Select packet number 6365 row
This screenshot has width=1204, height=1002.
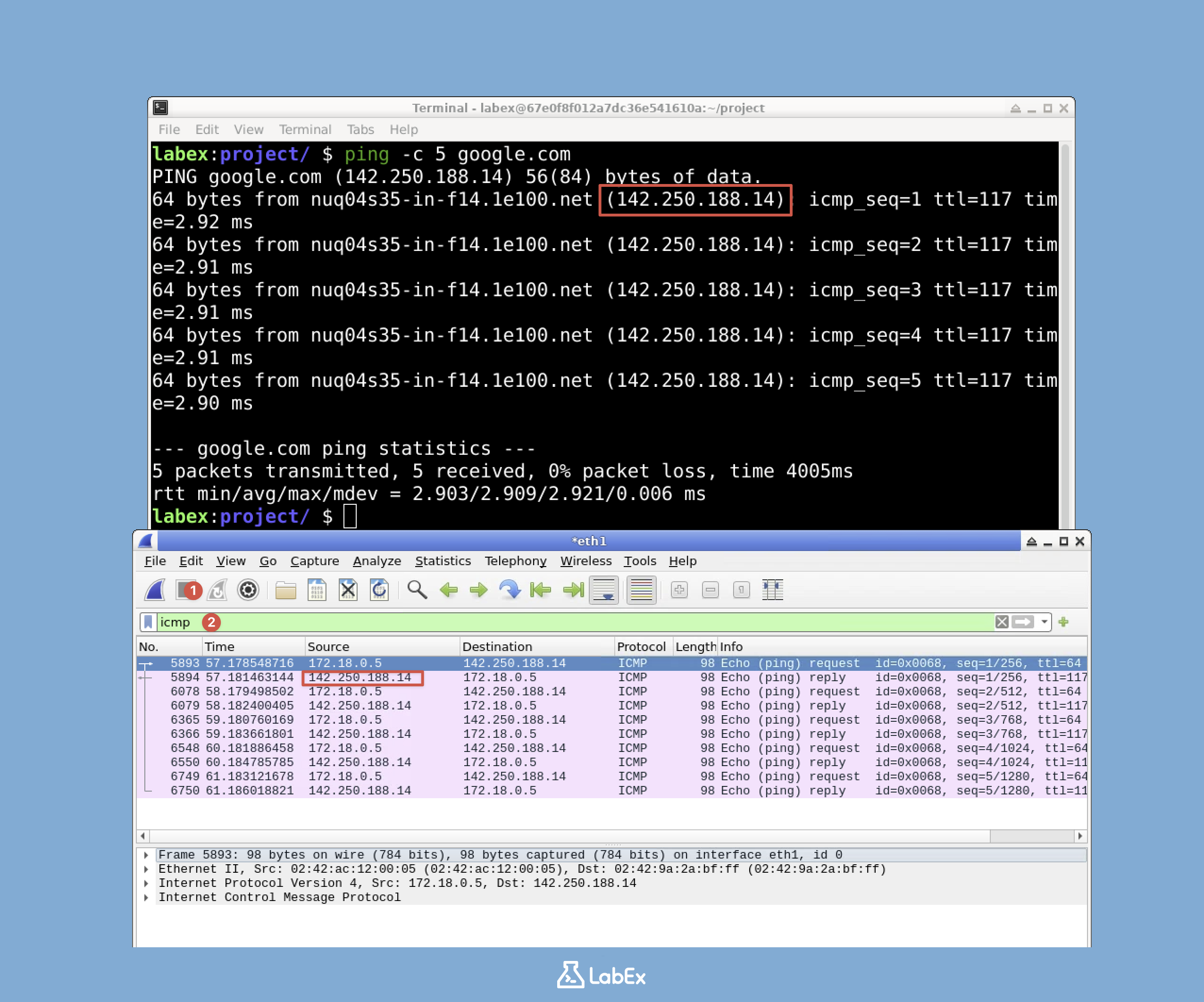[x=612, y=720]
